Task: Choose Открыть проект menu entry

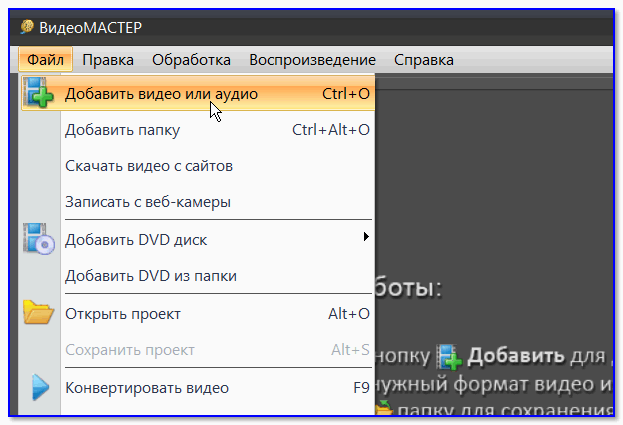Action: click(198, 314)
